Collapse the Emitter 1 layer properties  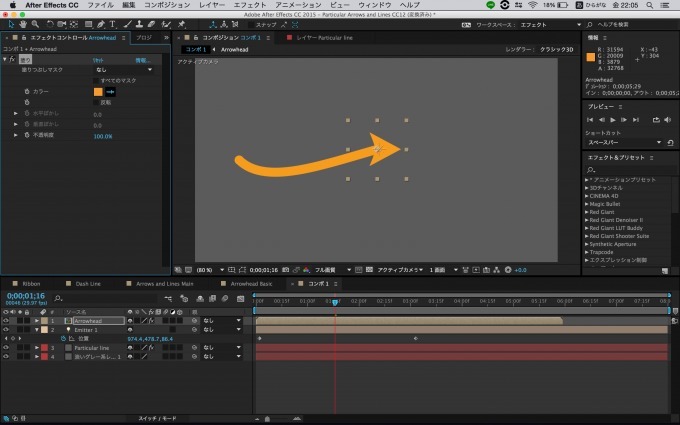click(x=37, y=329)
